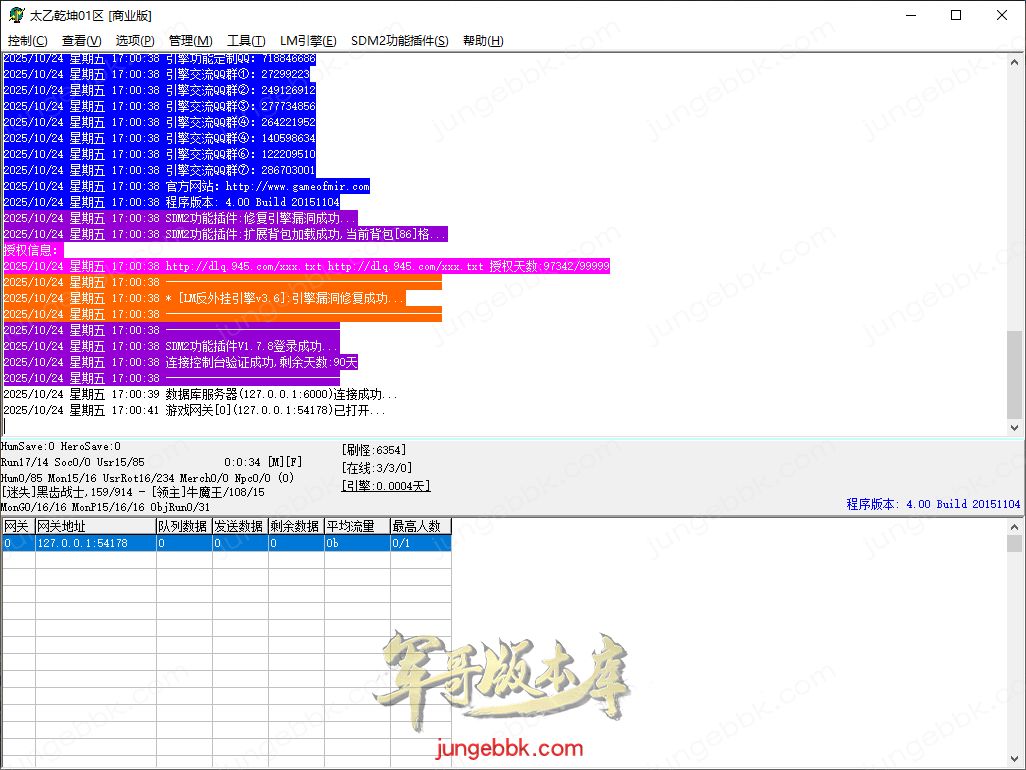Click the application icon in the title bar

(16, 15)
